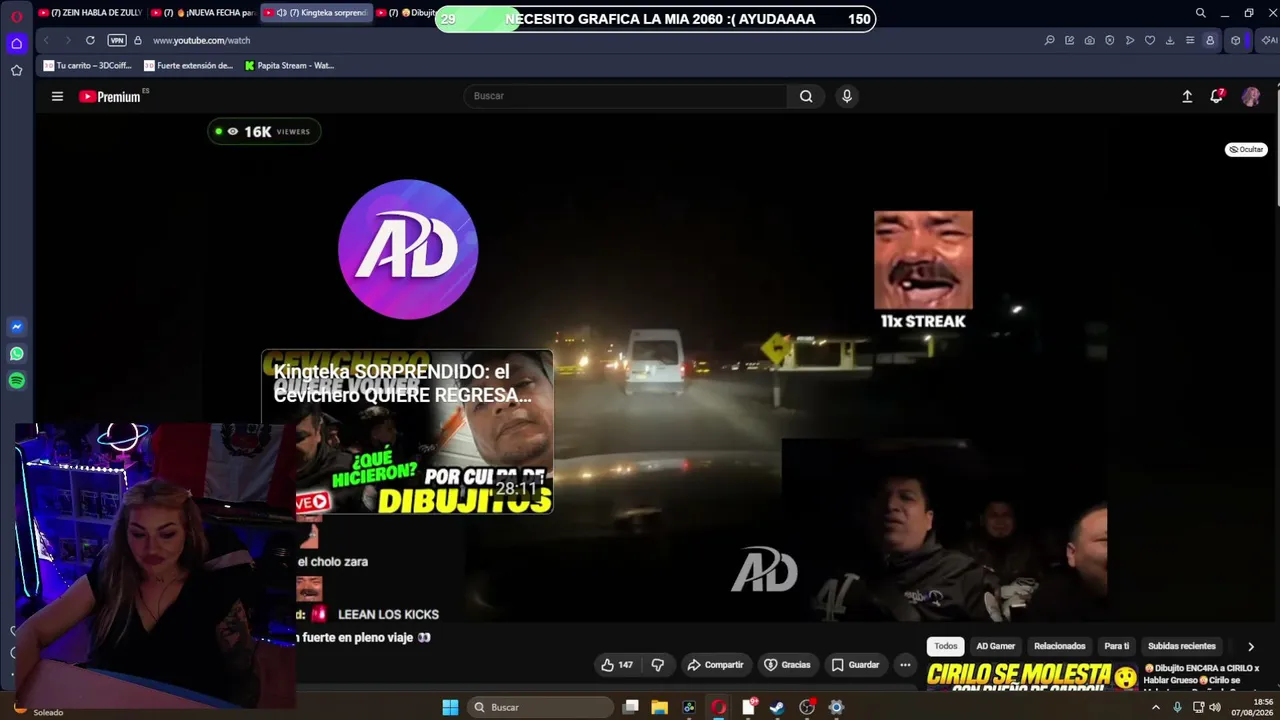Toggle the VPN badge in address bar
The height and width of the screenshot is (720, 1280).
[x=117, y=40]
